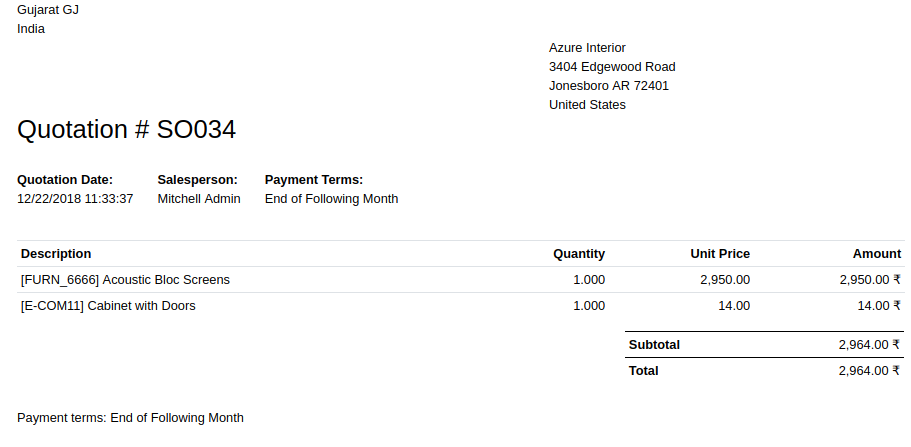This screenshot has height=447, width=911.
Task: Click the 2,950.00 unit price value
Action: click(725, 280)
